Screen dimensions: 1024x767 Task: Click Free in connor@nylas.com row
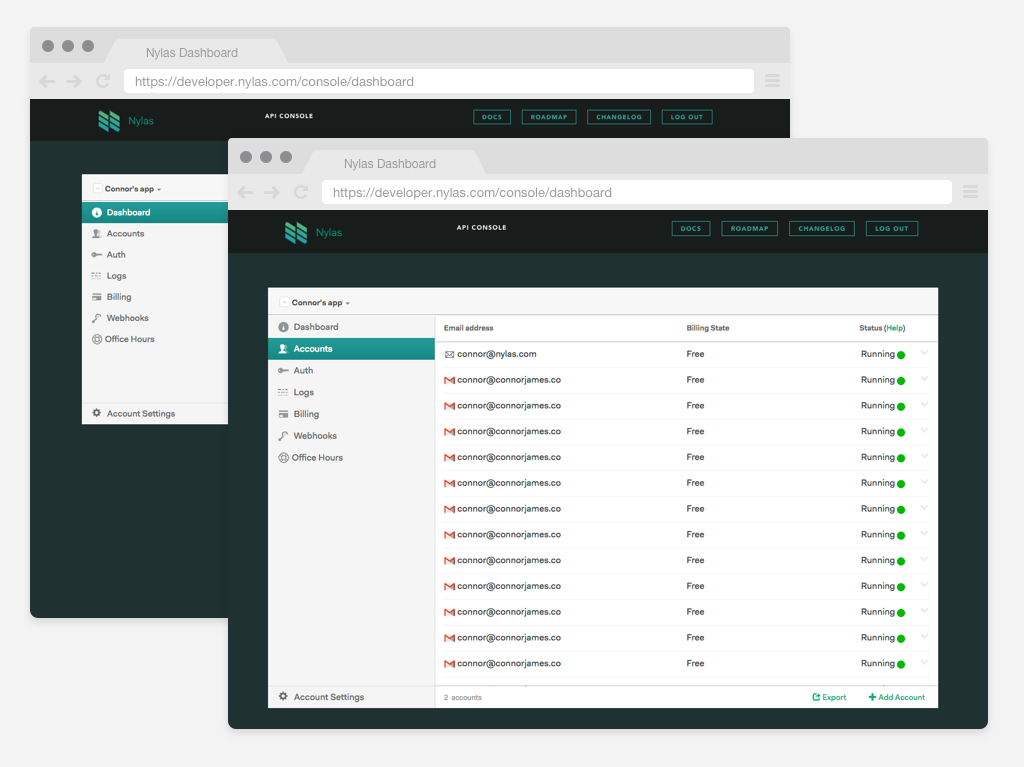click(696, 354)
